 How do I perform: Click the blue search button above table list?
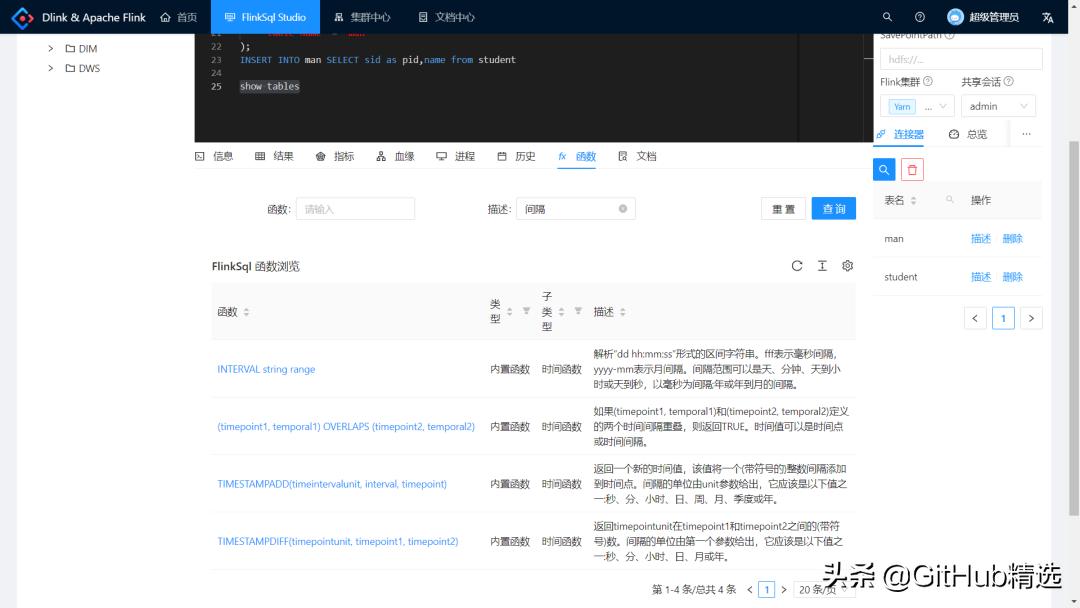(884, 169)
